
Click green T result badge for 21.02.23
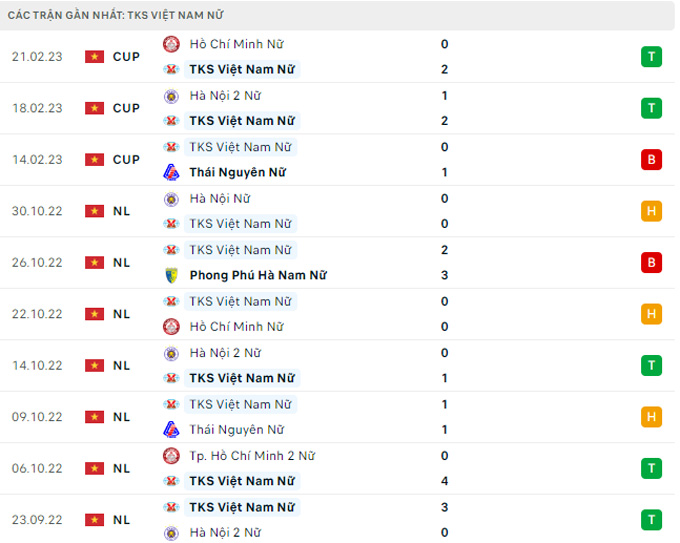pos(651,56)
